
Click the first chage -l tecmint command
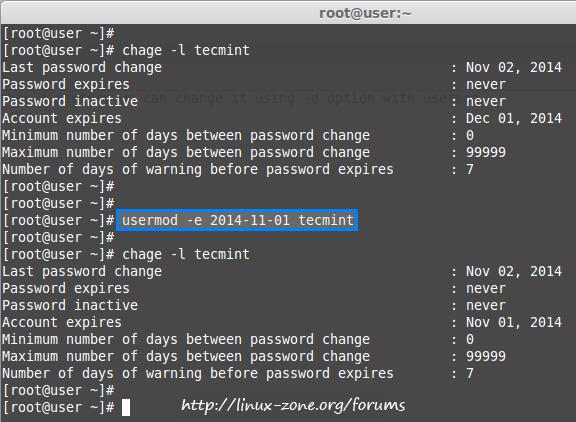coord(186,50)
